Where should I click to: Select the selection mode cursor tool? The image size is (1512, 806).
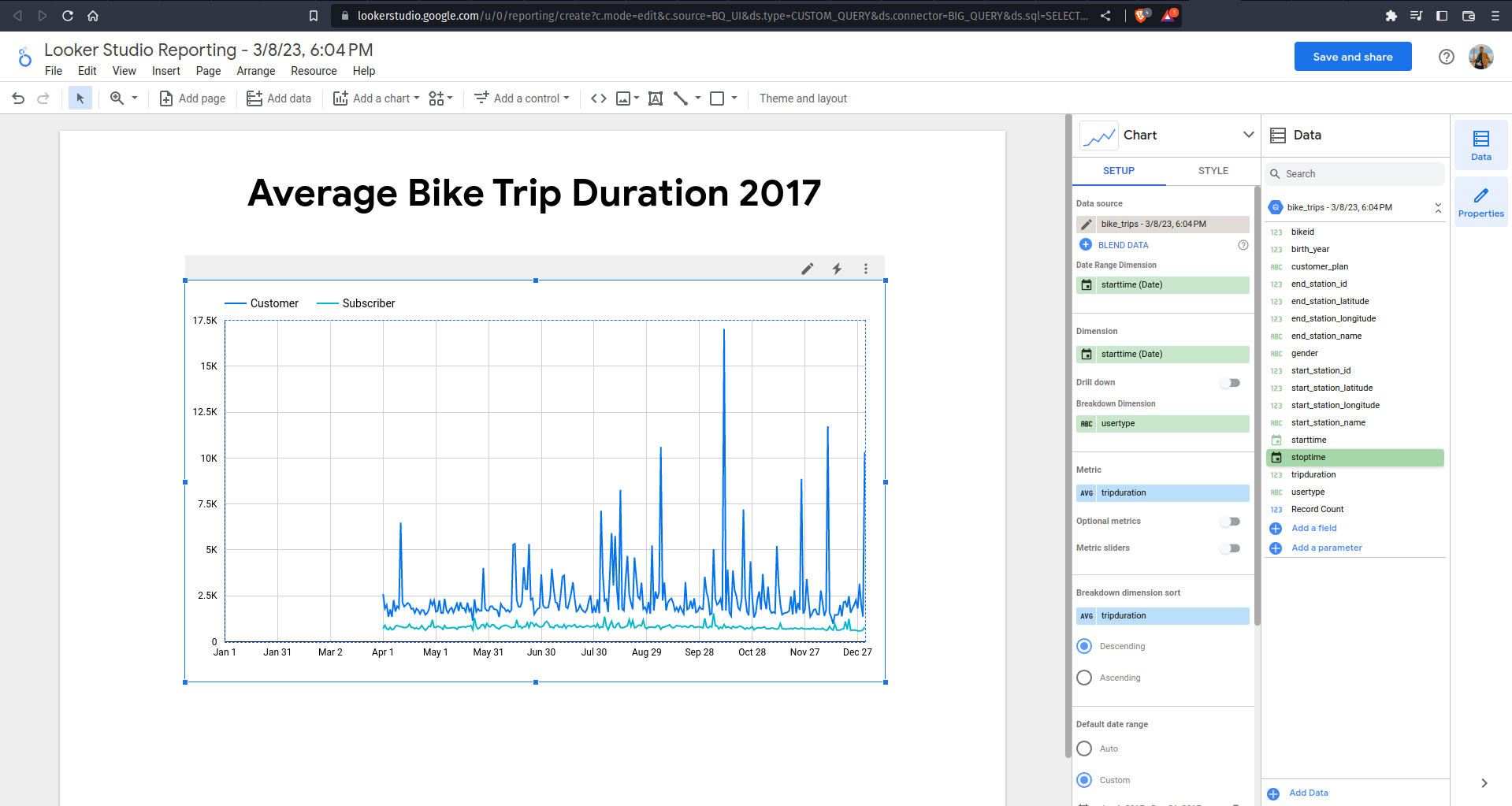(x=80, y=98)
